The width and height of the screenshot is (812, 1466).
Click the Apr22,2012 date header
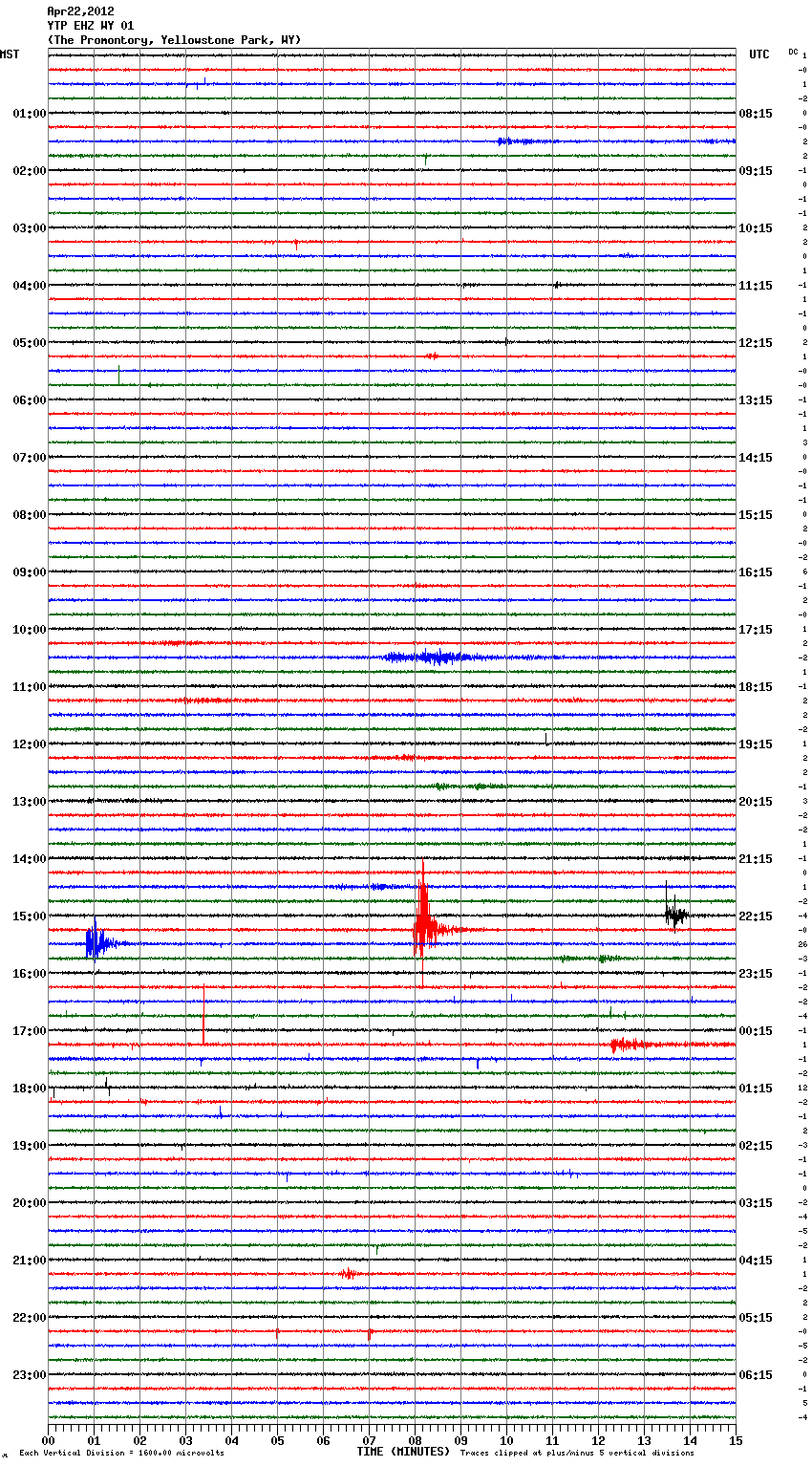tap(80, 11)
